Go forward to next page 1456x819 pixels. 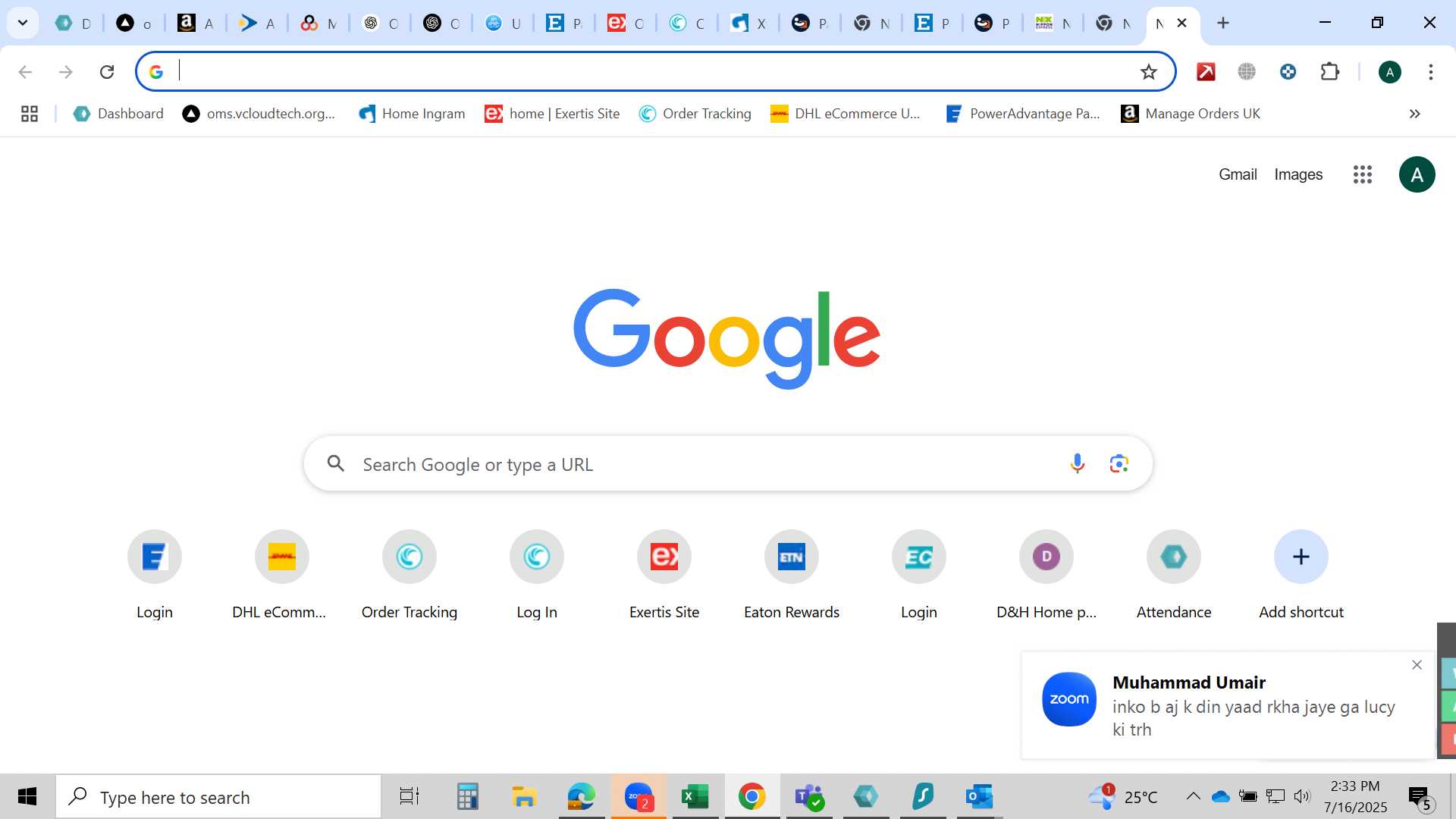(66, 72)
